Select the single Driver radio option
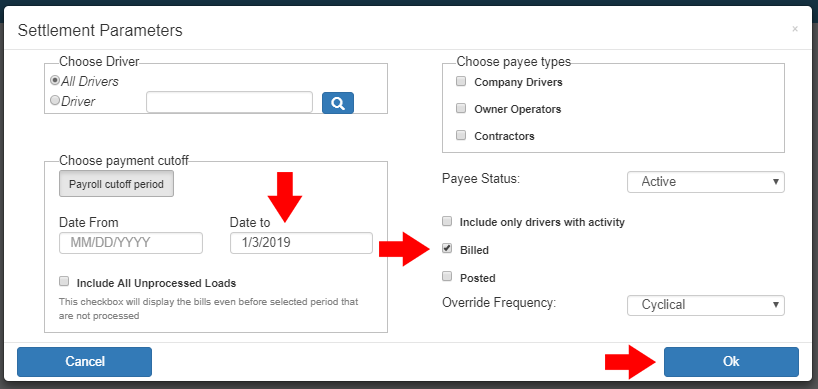 (x=54, y=101)
